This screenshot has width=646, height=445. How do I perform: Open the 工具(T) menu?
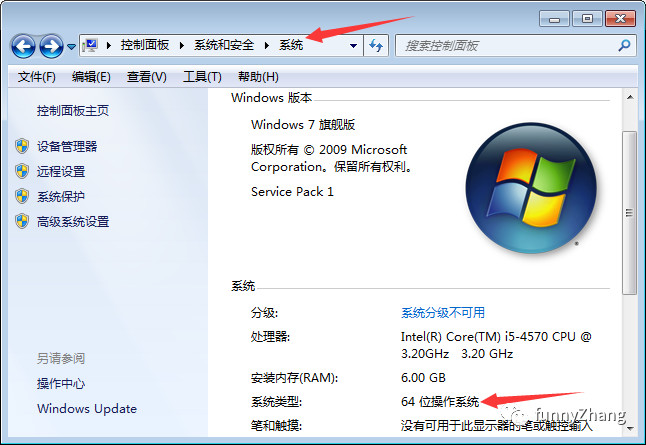202,77
